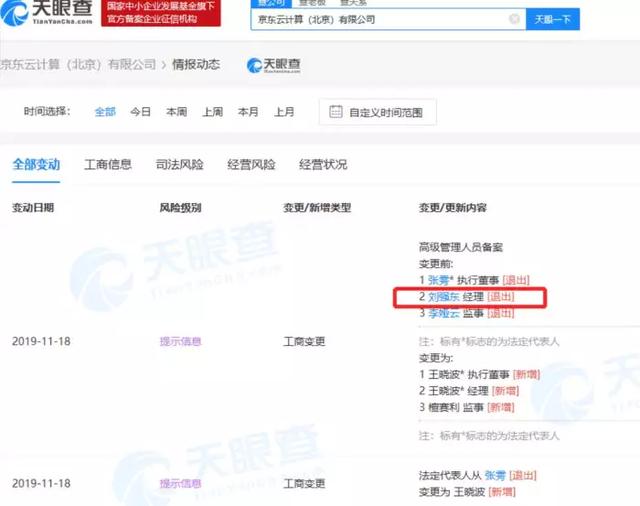640x506 pixels.
Task: Open the 京东云计算（北京）有限公司 breadcrumb link
Action: pyautogui.click(x=78, y=64)
